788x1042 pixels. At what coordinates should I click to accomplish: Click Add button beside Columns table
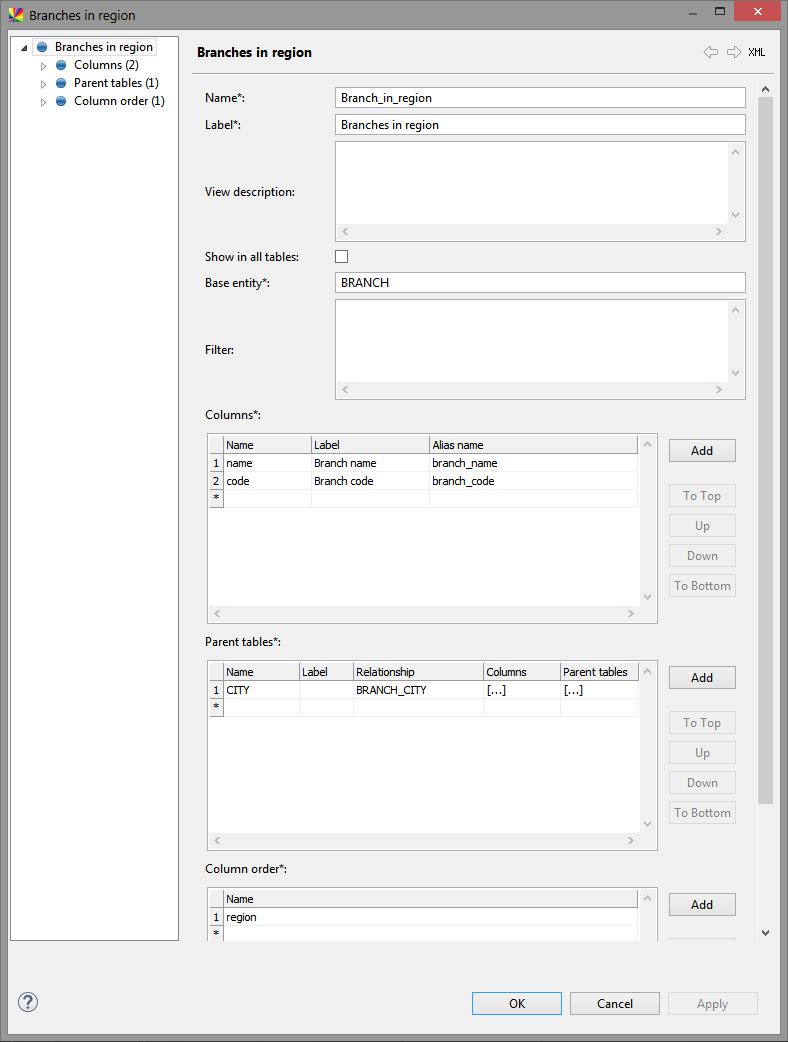click(x=702, y=450)
